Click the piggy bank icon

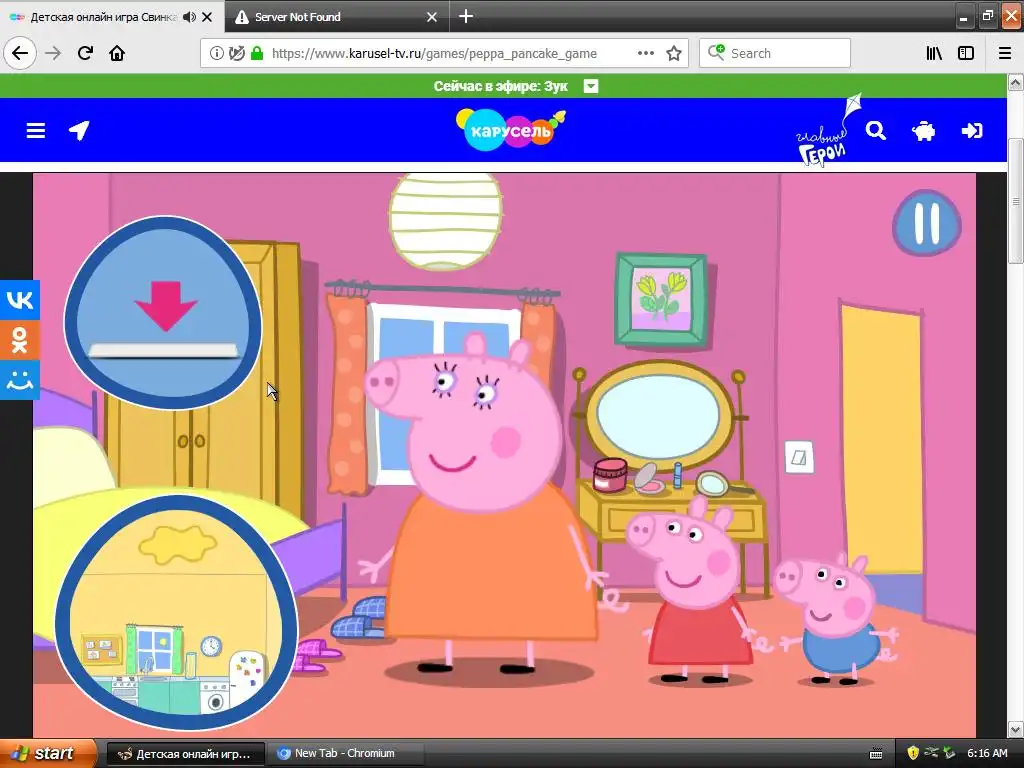pyautogui.click(x=923, y=131)
